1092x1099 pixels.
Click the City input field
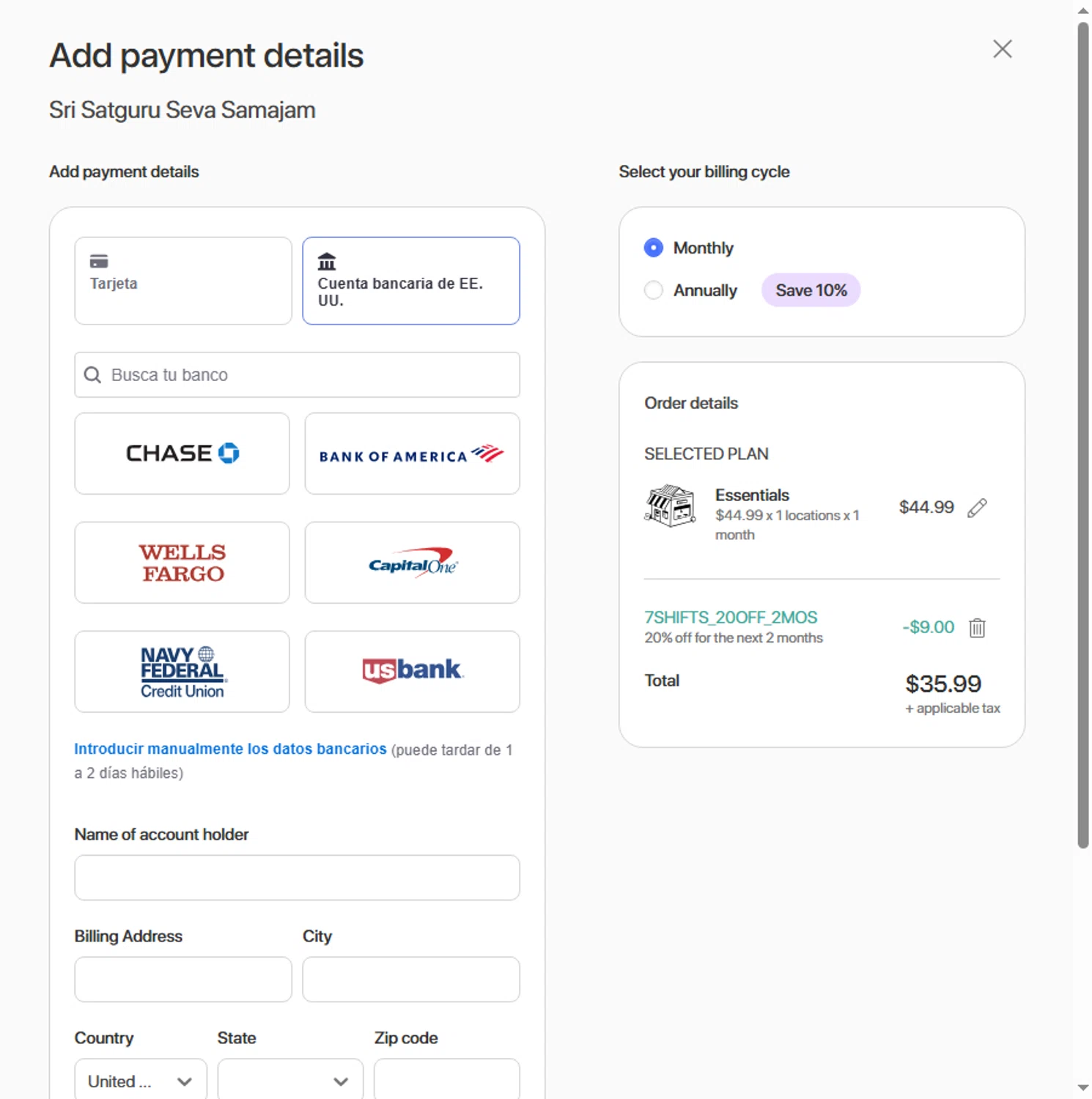[x=411, y=980]
